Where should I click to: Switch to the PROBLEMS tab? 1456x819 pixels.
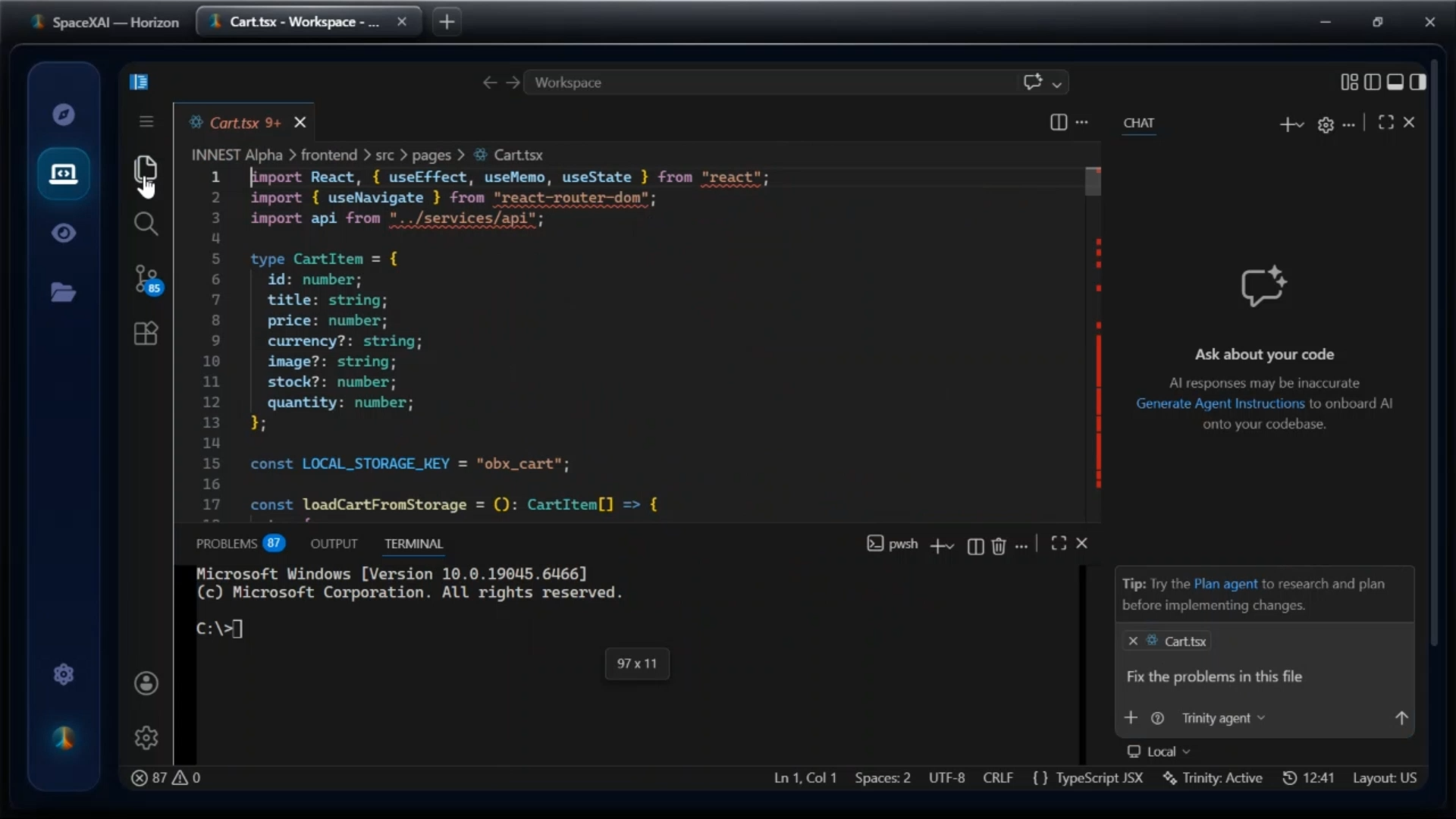pyautogui.click(x=240, y=544)
